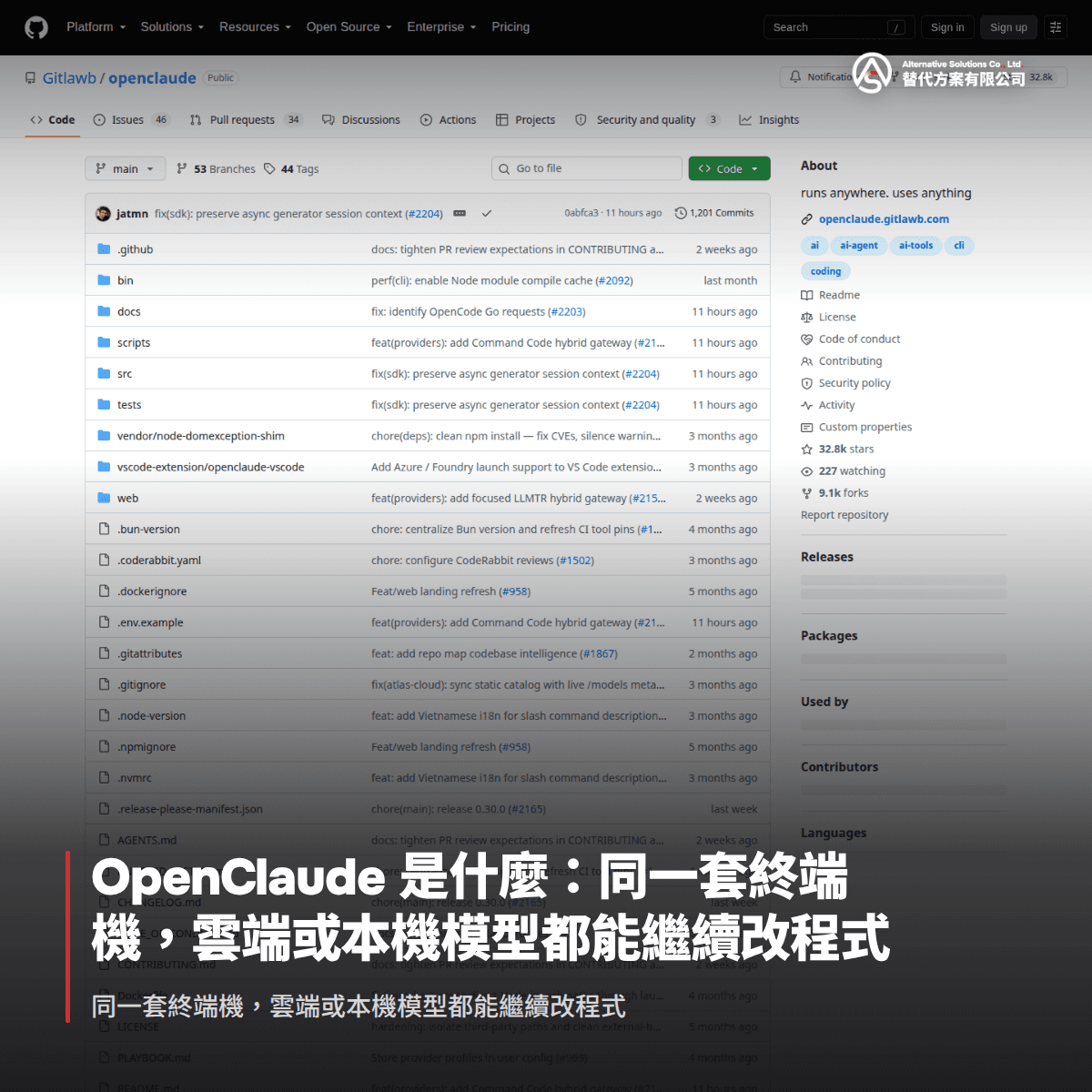Open the Discussions tab

pos(361,120)
